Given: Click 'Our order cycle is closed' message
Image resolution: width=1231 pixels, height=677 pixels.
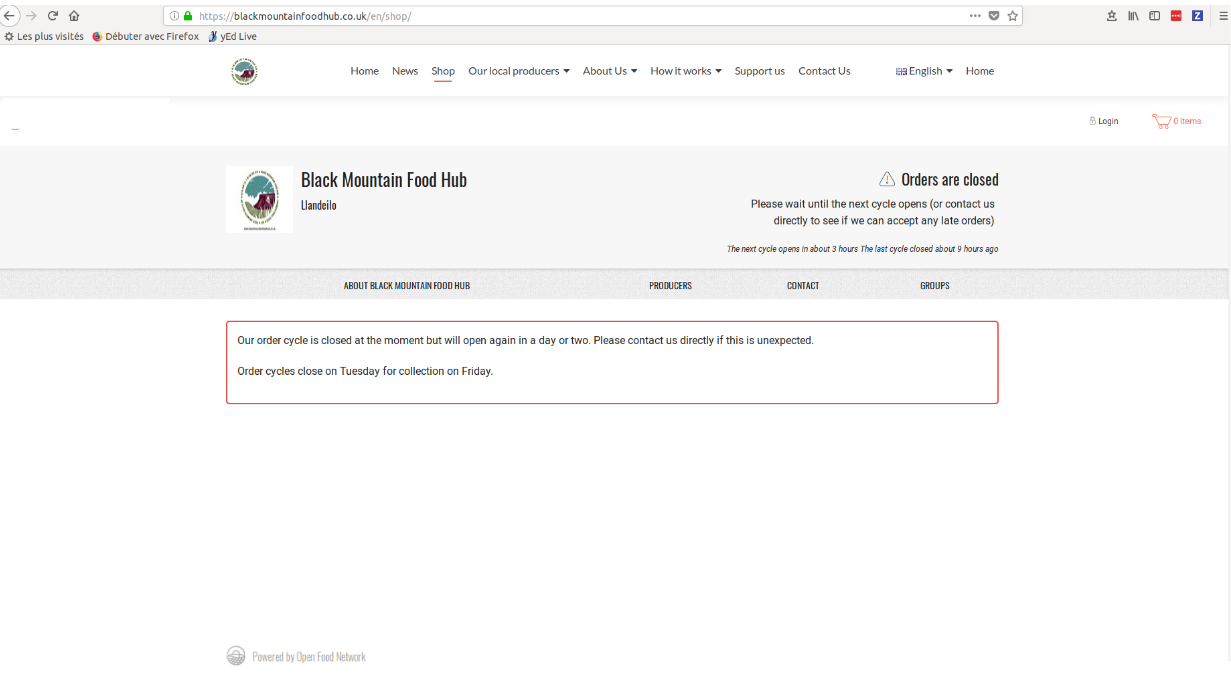Looking at the screenshot, I should [x=525, y=340].
